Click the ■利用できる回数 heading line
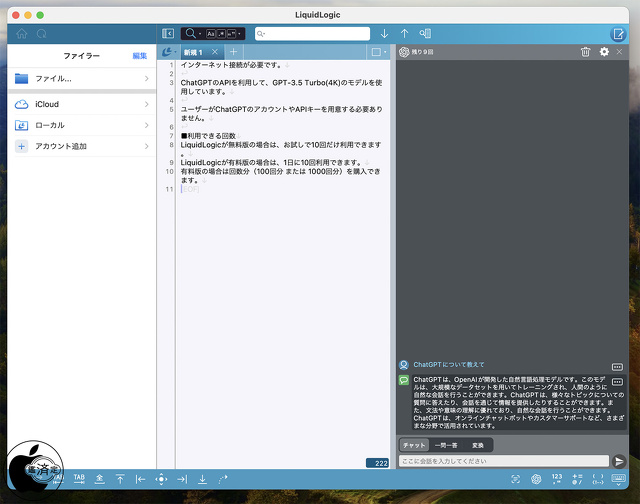 (x=208, y=136)
